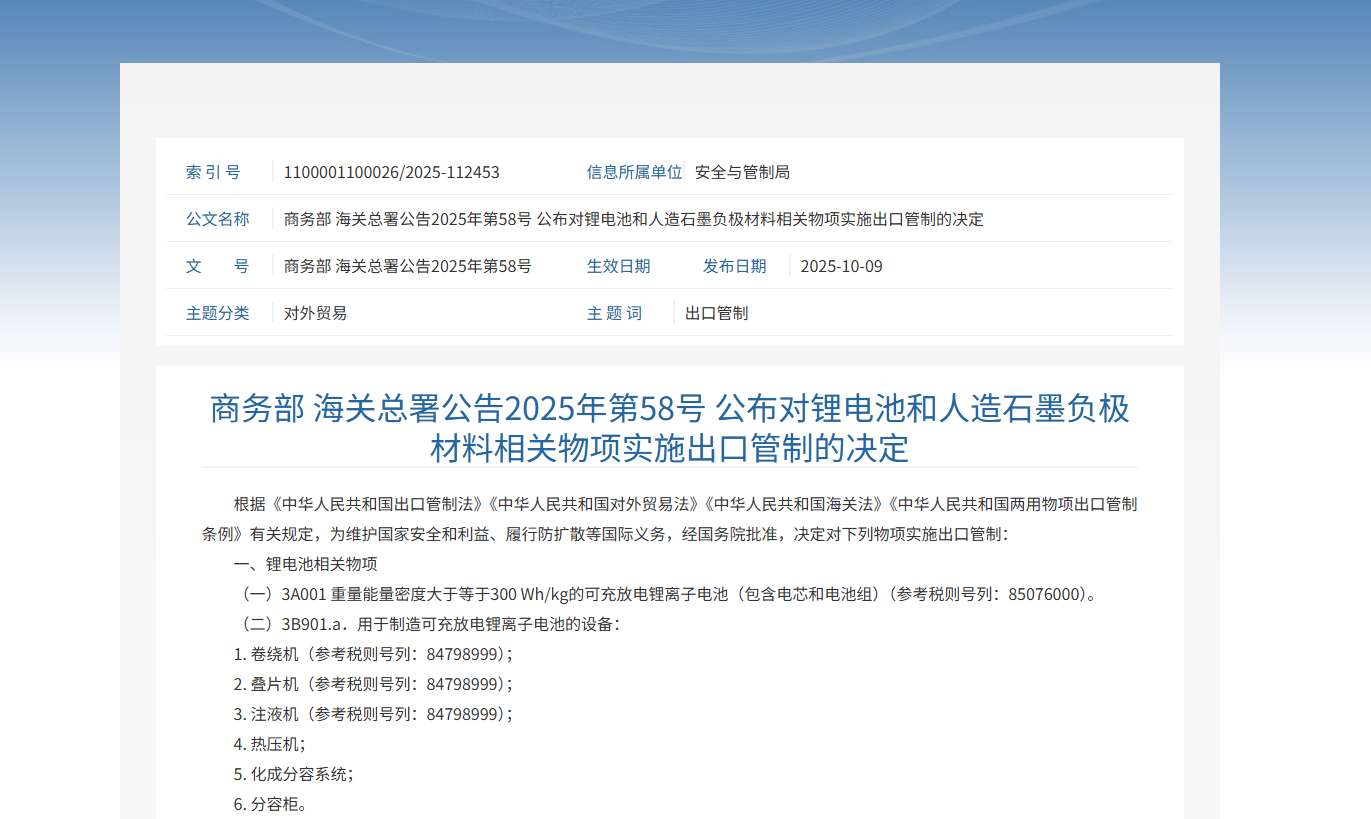
Task: Click the 信息所属单位 label
Action: tap(634, 172)
